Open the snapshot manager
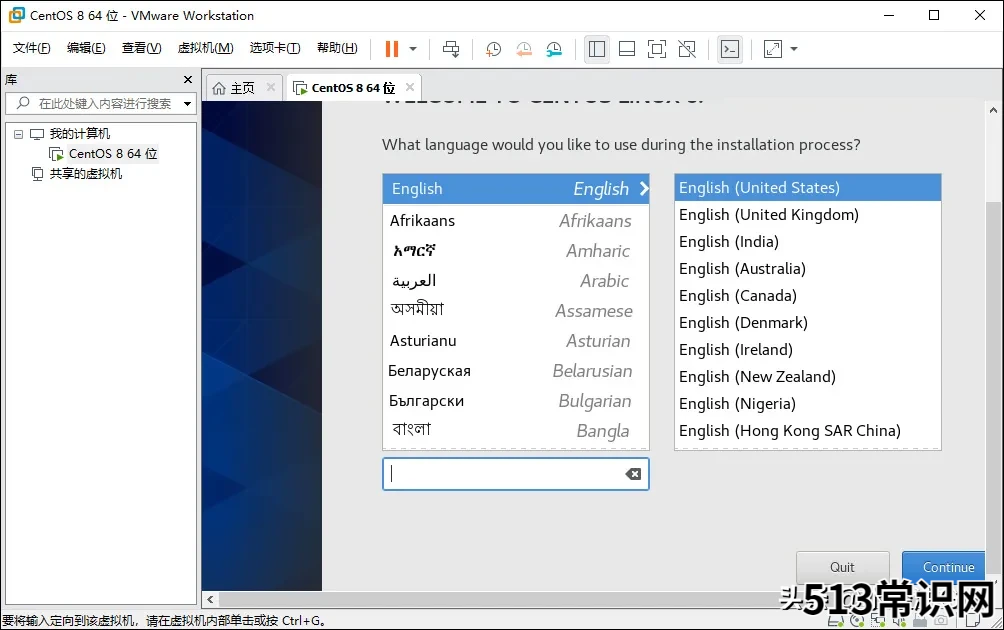The height and width of the screenshot is (630, 1004). coord(554,49)
